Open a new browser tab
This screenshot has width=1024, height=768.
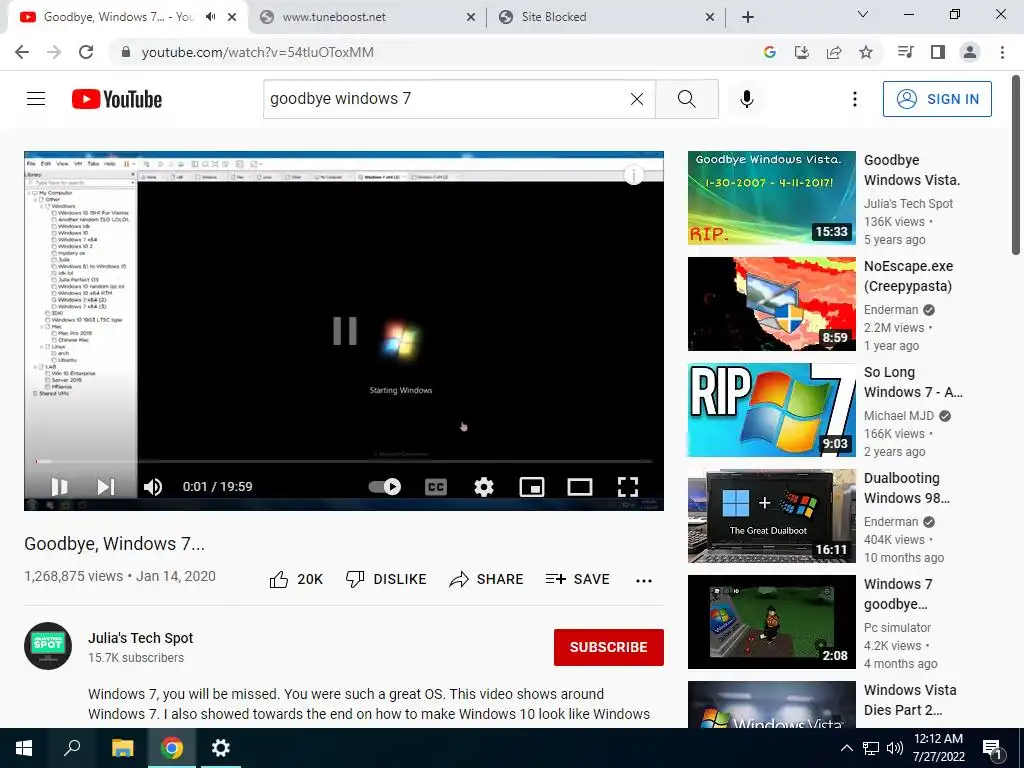point(748,18)
